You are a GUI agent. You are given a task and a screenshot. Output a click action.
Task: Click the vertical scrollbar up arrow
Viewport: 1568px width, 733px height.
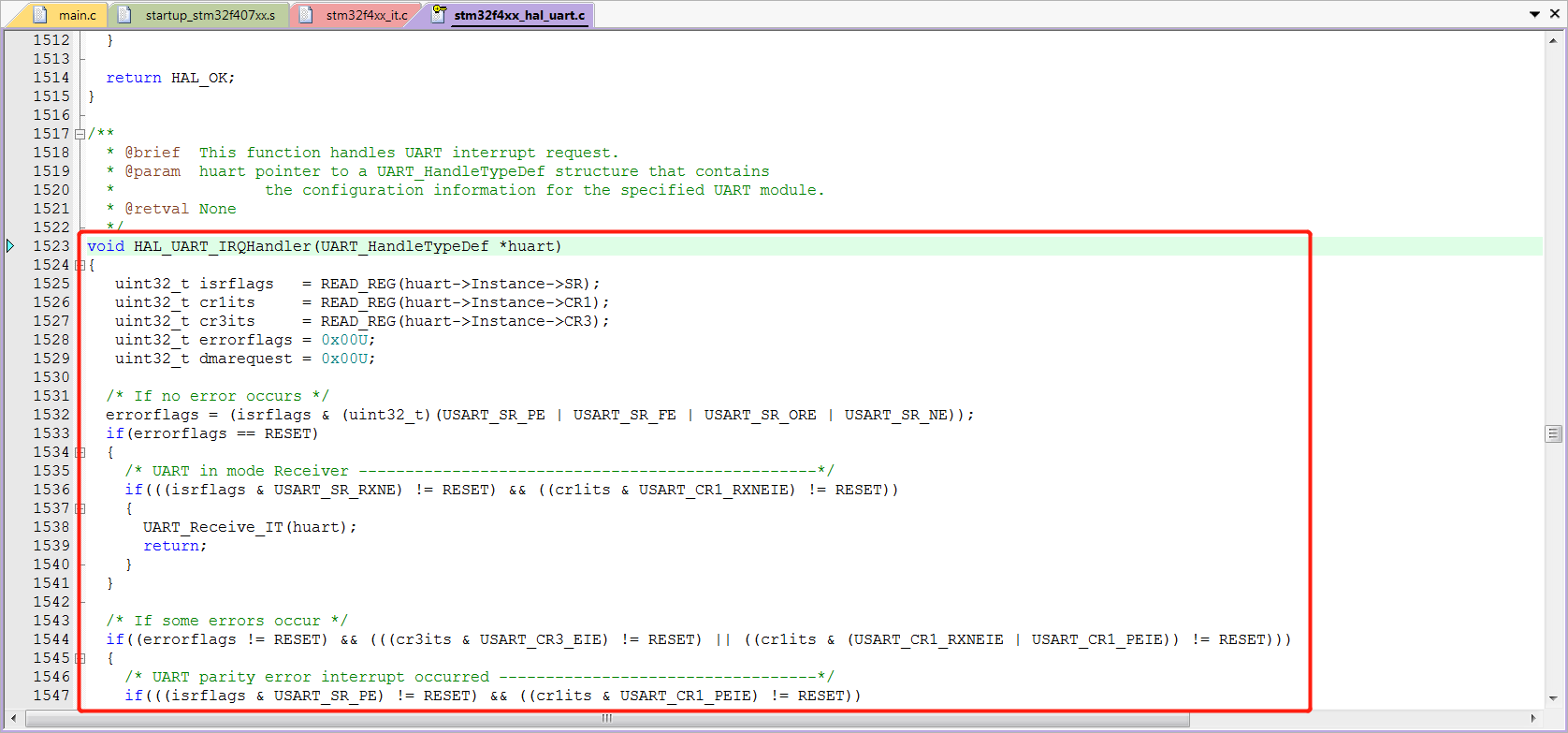[1553, 40]
